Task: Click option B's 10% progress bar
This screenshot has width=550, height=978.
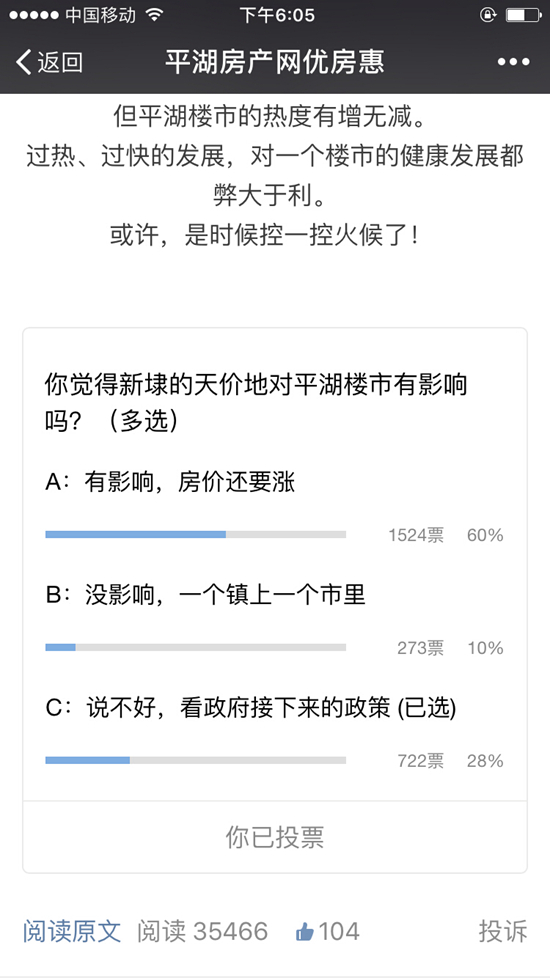Action: coord(196,647)
